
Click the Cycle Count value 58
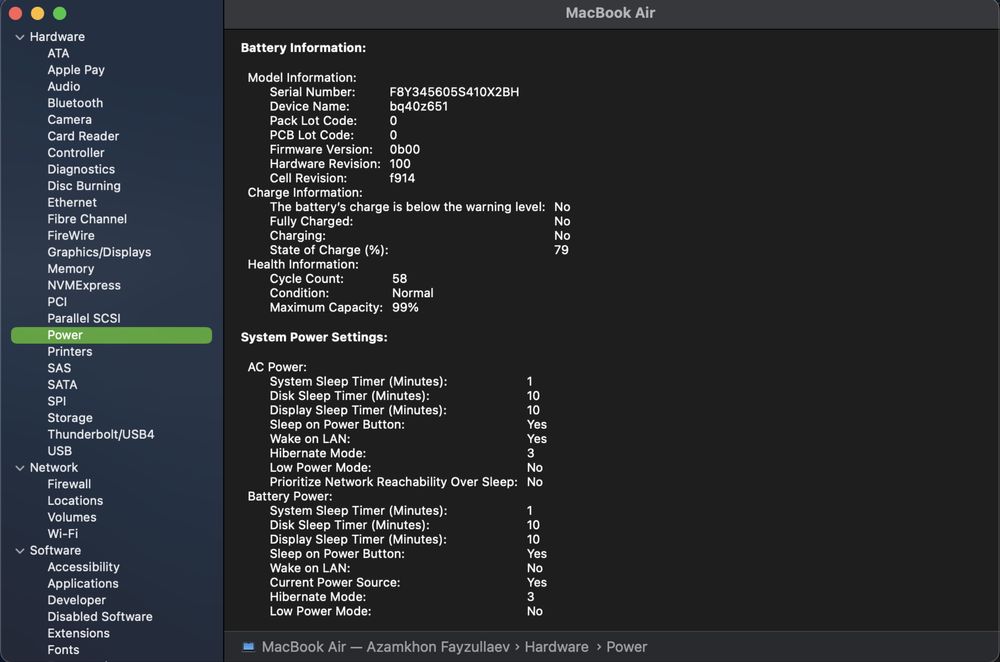point(399,279)
